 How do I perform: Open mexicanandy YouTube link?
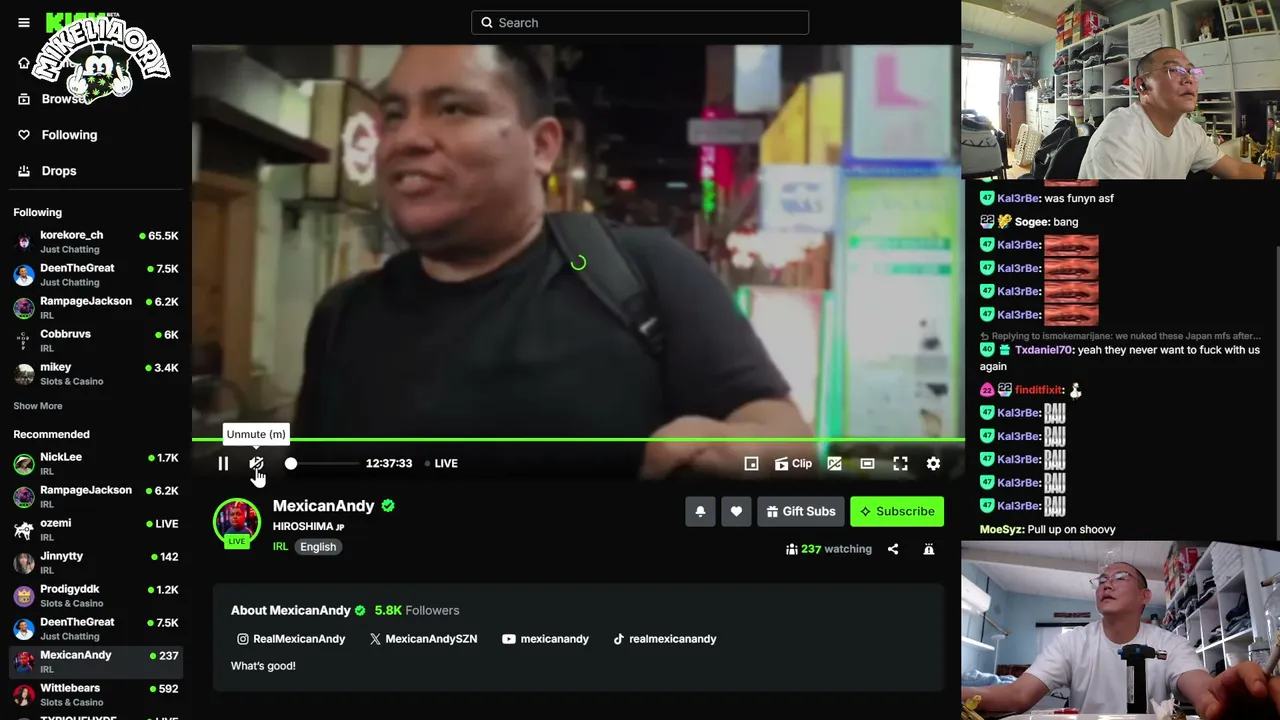pyautogui.click(x=545, y=639)
